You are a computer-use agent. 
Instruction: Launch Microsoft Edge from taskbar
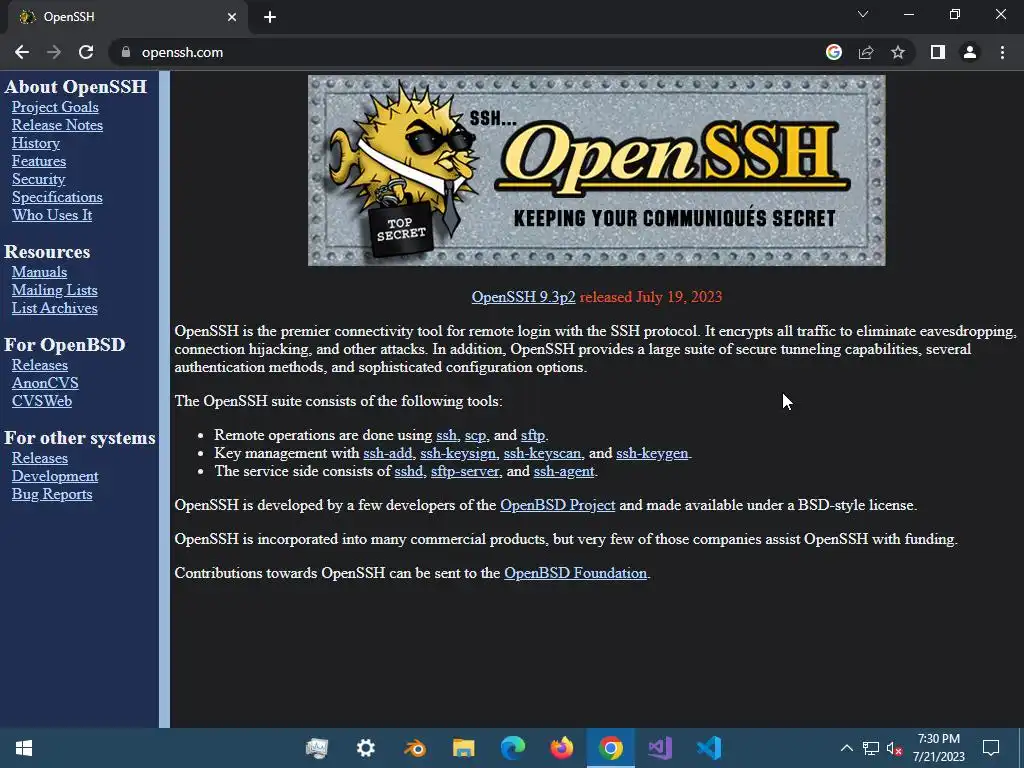[513, 748]
